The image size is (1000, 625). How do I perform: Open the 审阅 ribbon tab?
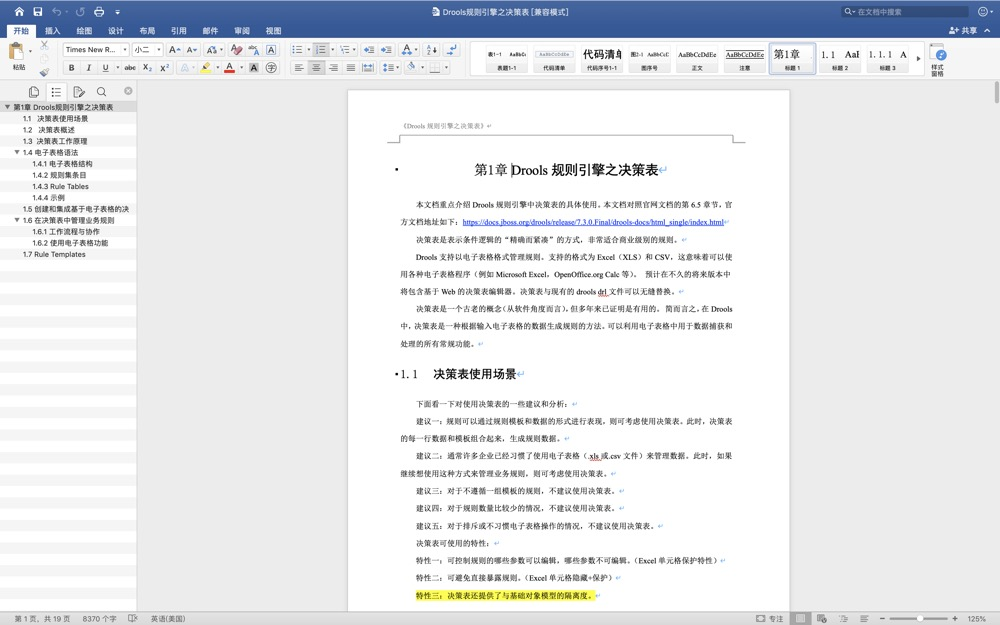242,31
